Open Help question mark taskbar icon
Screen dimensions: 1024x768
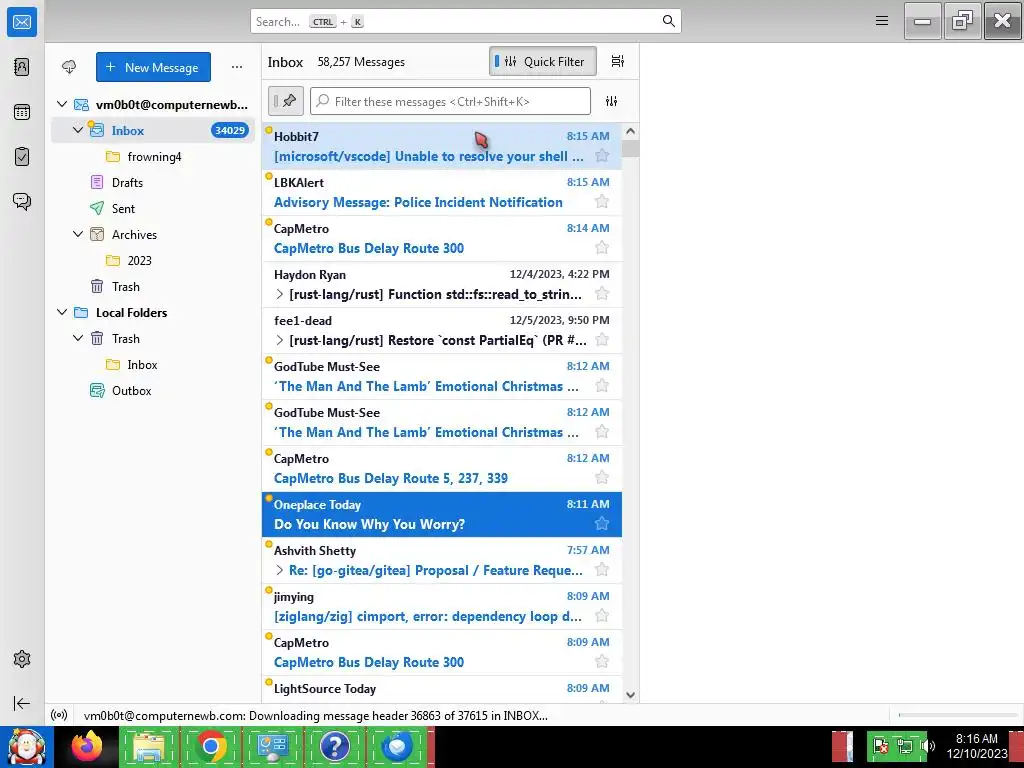tap(334, 746)
